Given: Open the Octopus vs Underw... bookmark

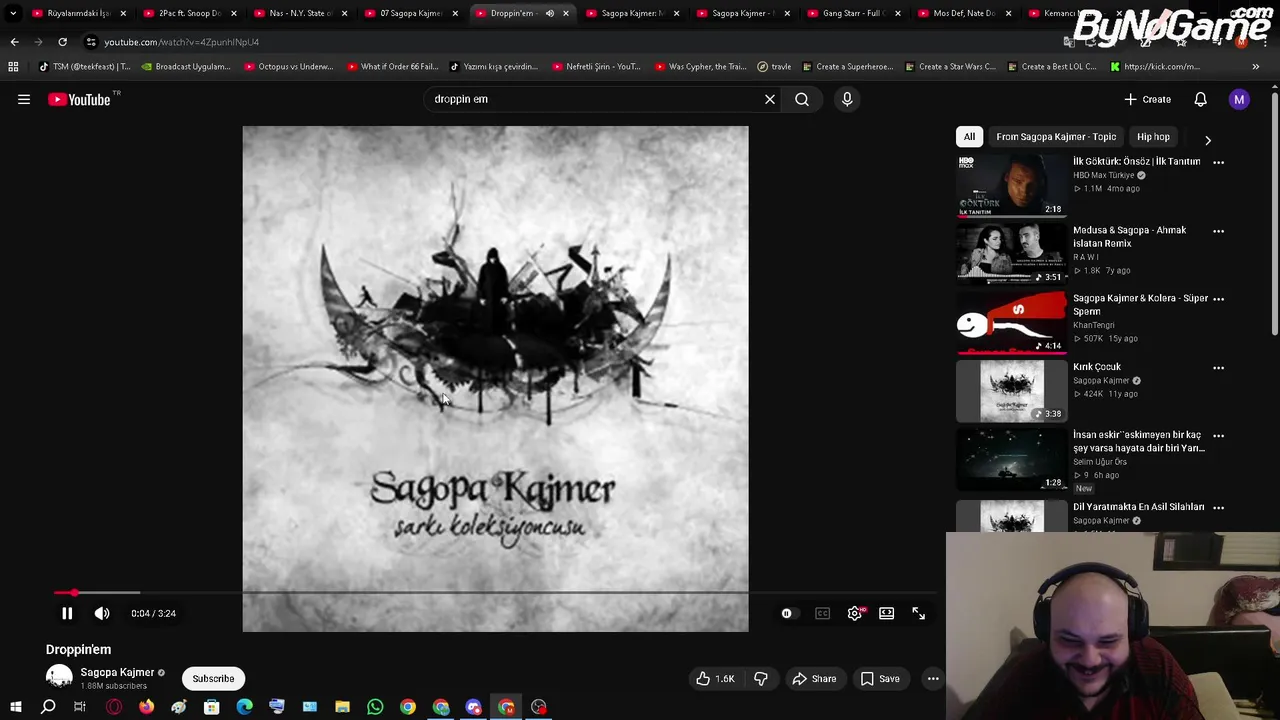Looking at the screenshot, I should [287, 66].
